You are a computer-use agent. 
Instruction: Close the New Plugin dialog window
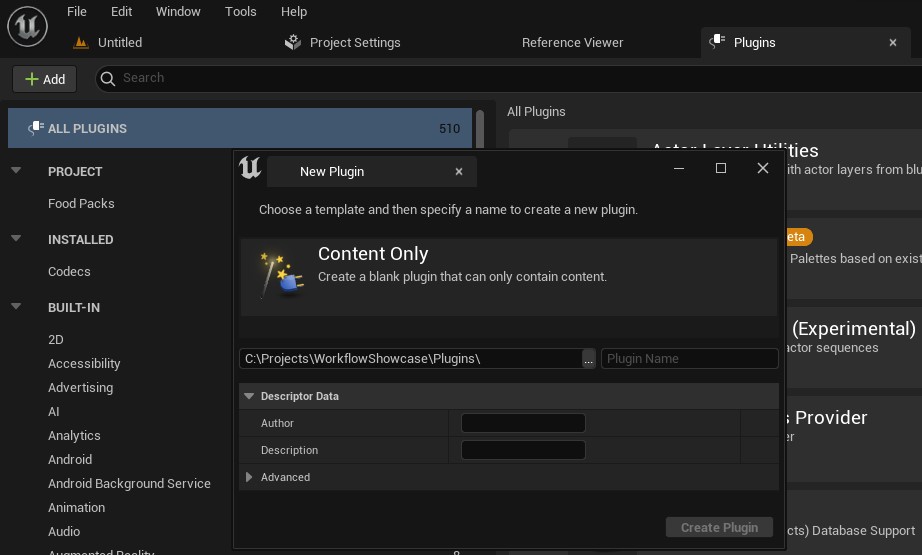763,168
